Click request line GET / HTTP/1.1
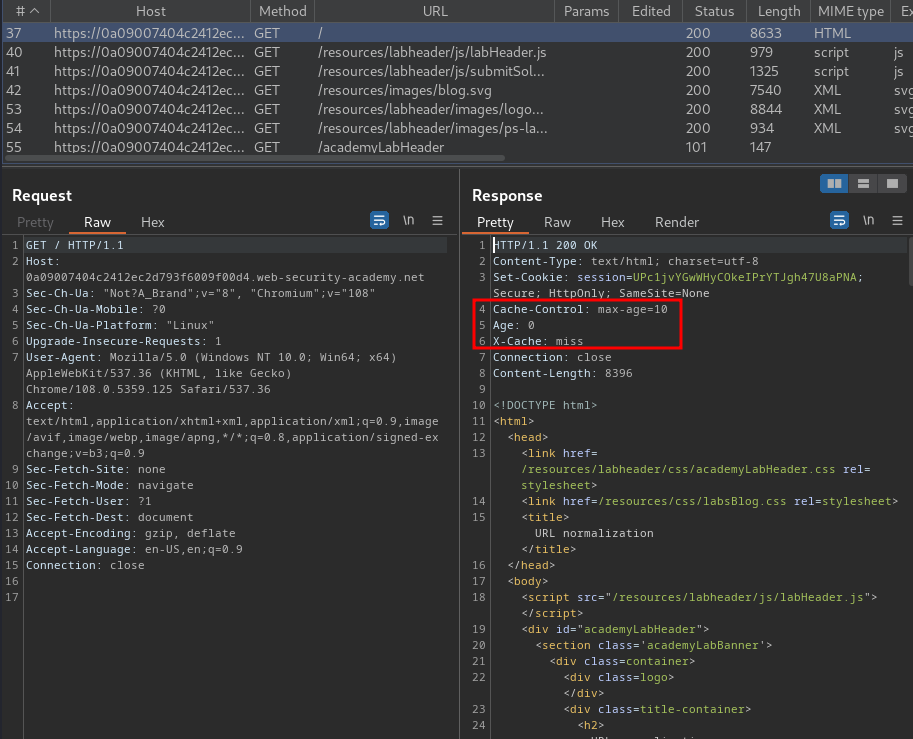 click(75, 245)
